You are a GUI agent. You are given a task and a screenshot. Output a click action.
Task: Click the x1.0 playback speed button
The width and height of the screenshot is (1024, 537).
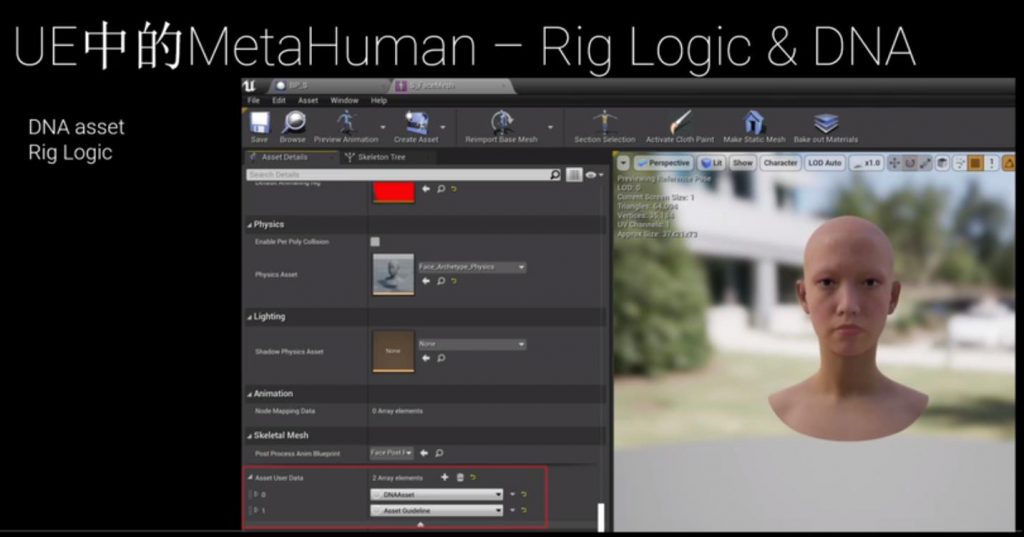click(867, 163)
